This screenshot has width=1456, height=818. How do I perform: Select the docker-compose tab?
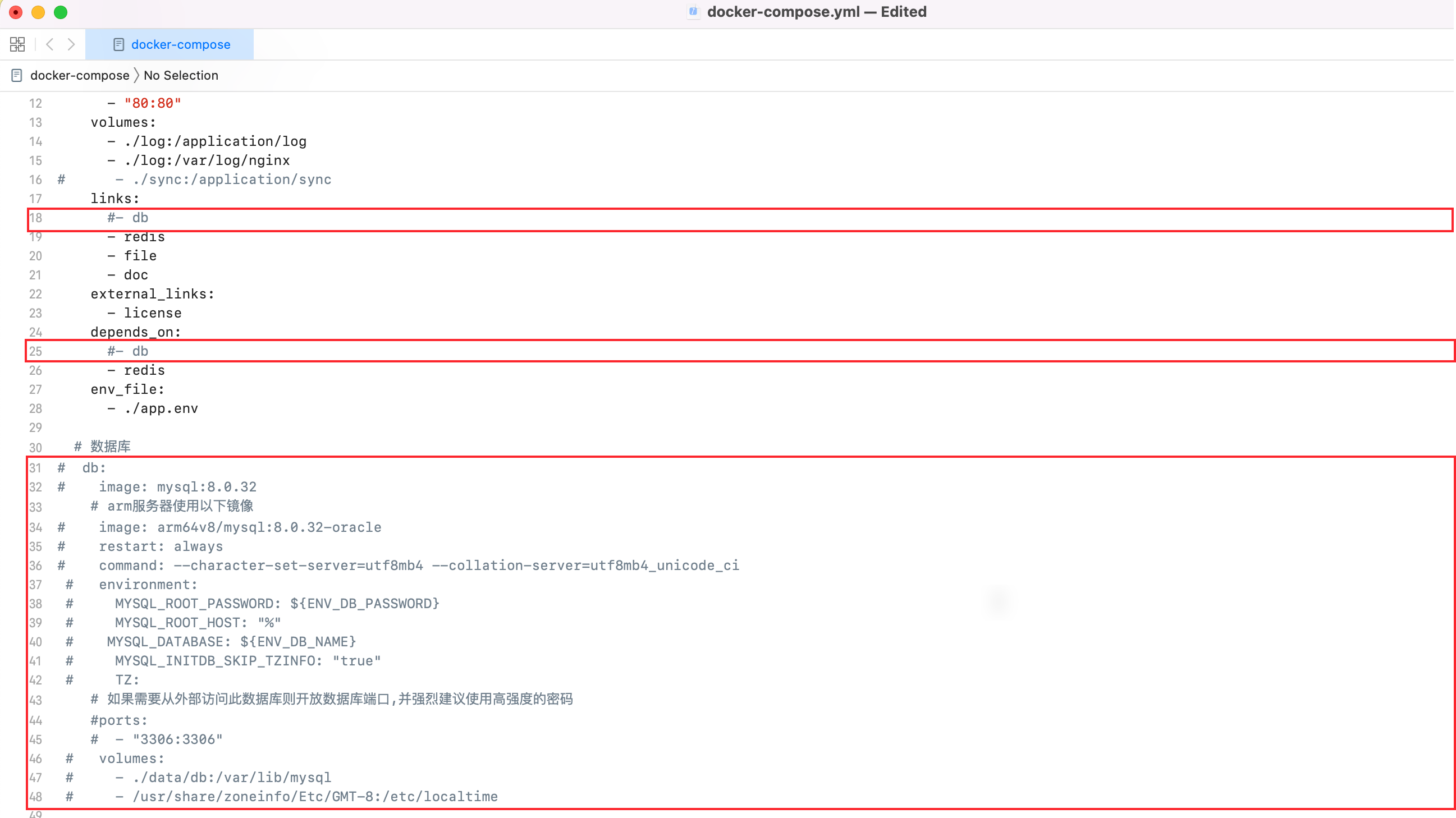[x=180, y=44]
